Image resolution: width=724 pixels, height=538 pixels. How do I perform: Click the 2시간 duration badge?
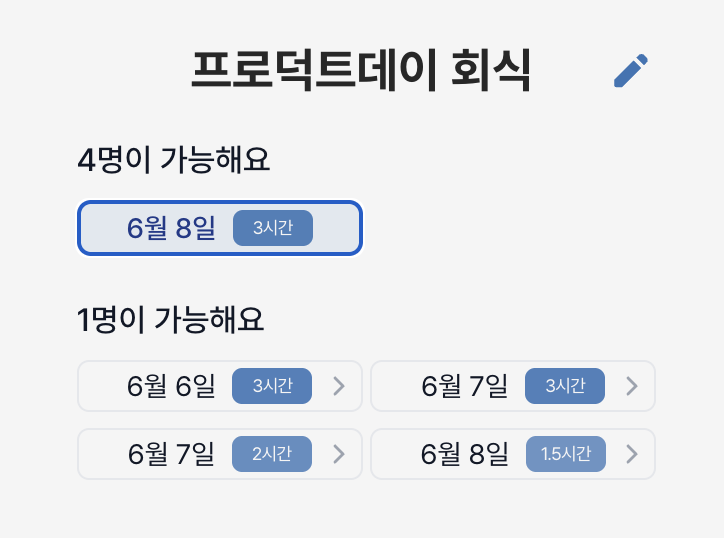coord(272,454)
